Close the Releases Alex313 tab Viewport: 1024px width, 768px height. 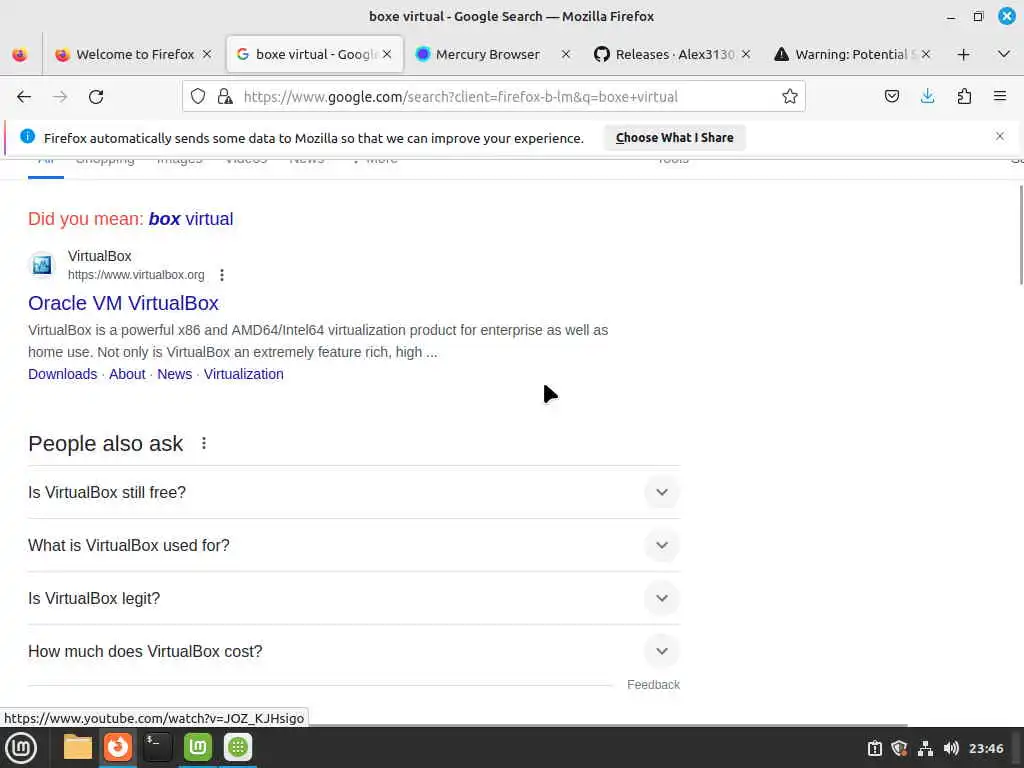click(x=746, y=54)
